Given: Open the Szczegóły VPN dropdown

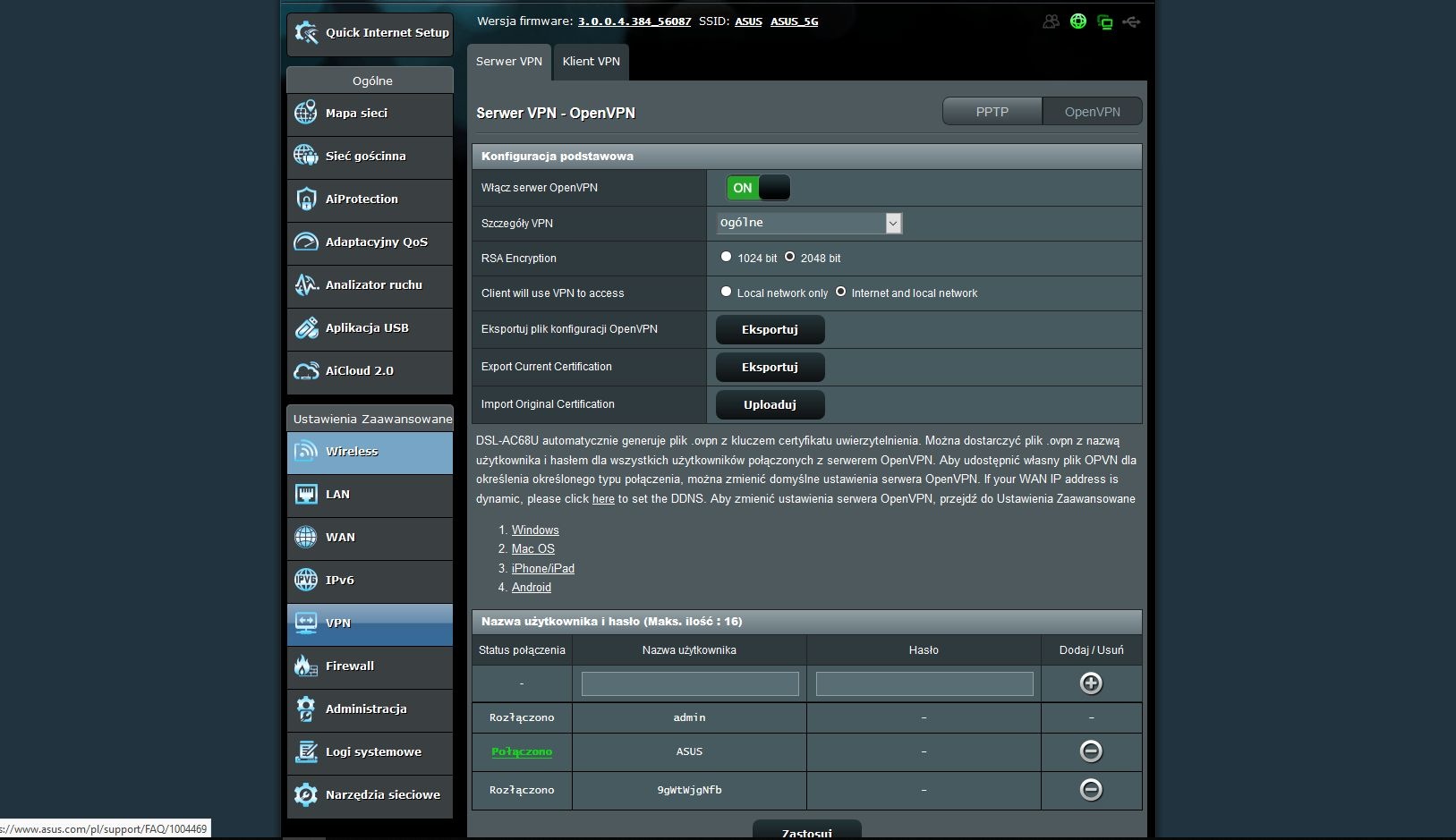Looking at the screenshot, I should [809, 223].
